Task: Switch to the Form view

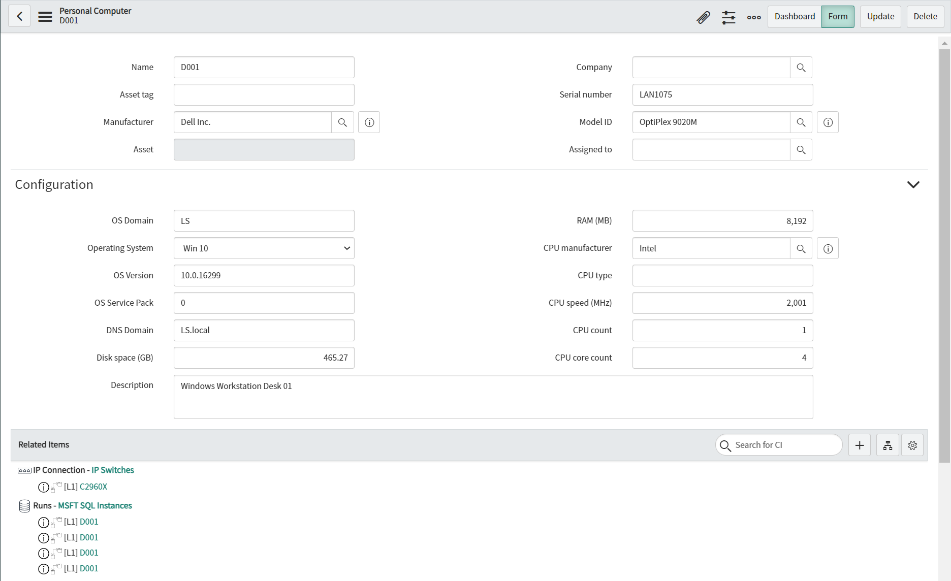Action: click(x=838, y=17)
